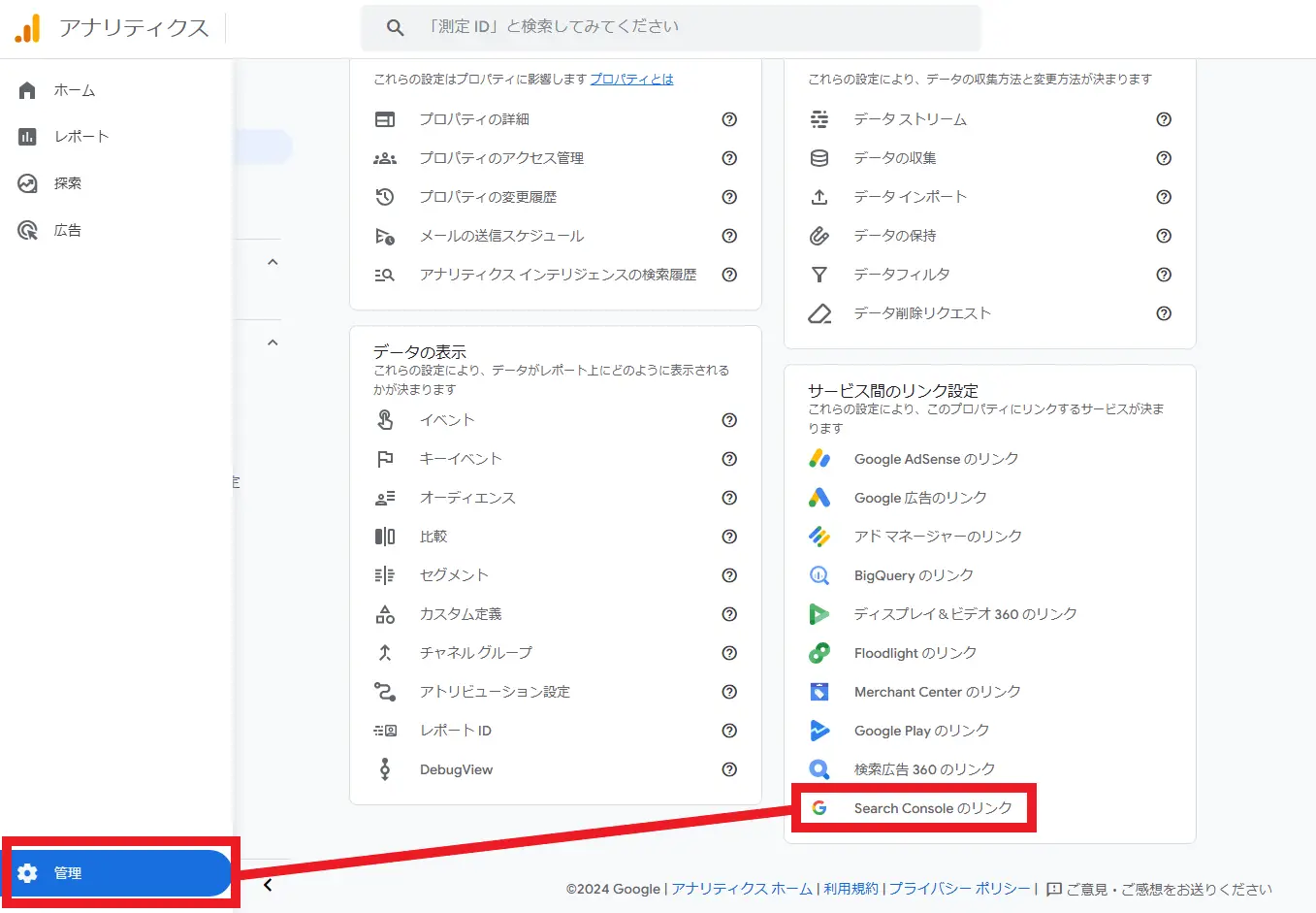The image size is (1316, 913).
Task: Show help for プロパティの詳細
Action: [729, 119]
